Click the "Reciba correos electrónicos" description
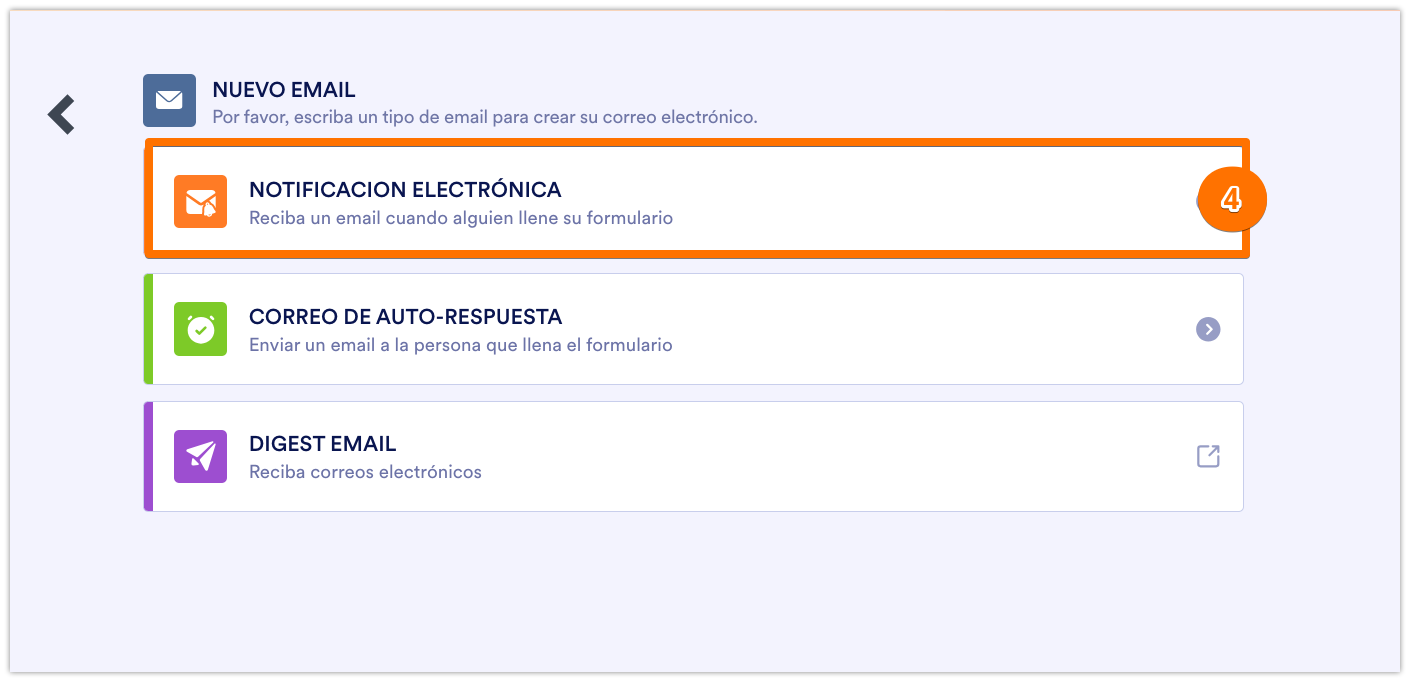The image size is (1410, 682). pos(365,471)
